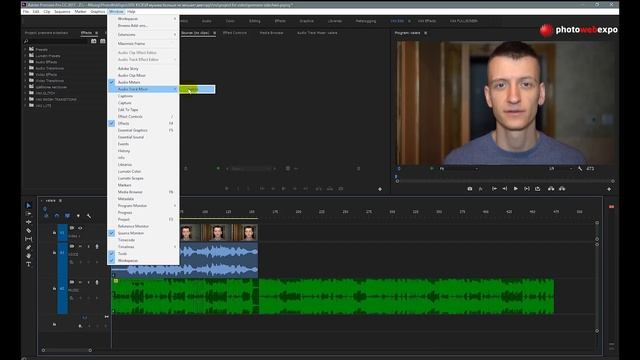Select the Track Select Forward tool
This screenshot has width=640, height=360.
(x=29, y=214)
